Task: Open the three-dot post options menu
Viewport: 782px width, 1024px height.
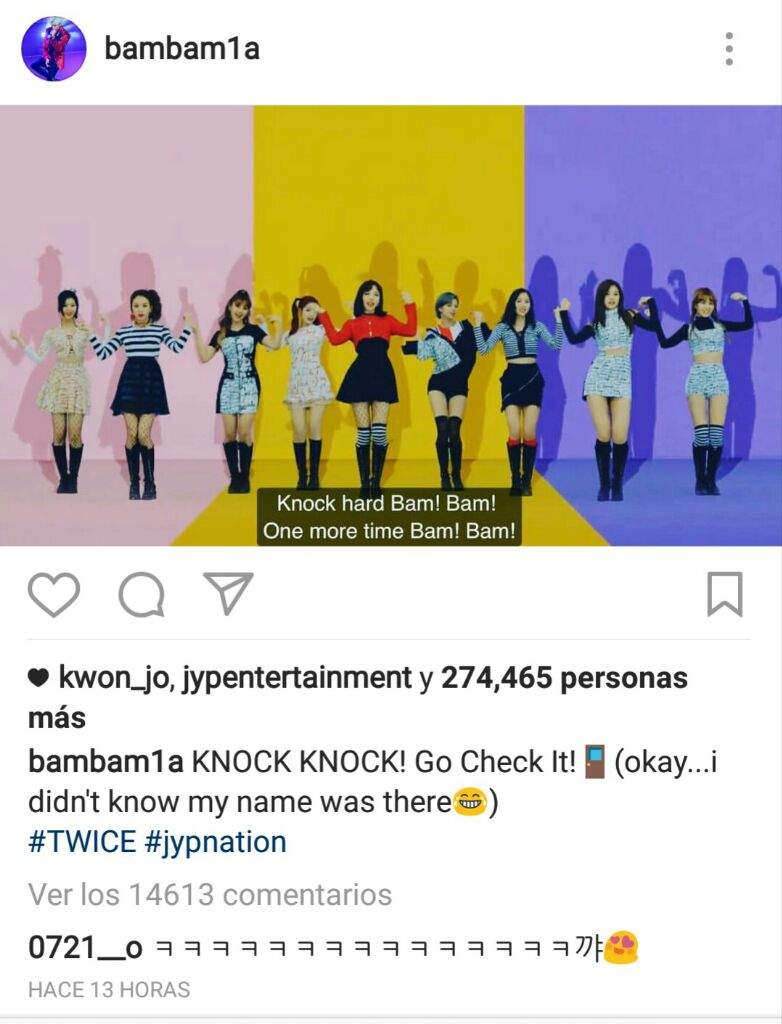Action: tap(729, 49)
